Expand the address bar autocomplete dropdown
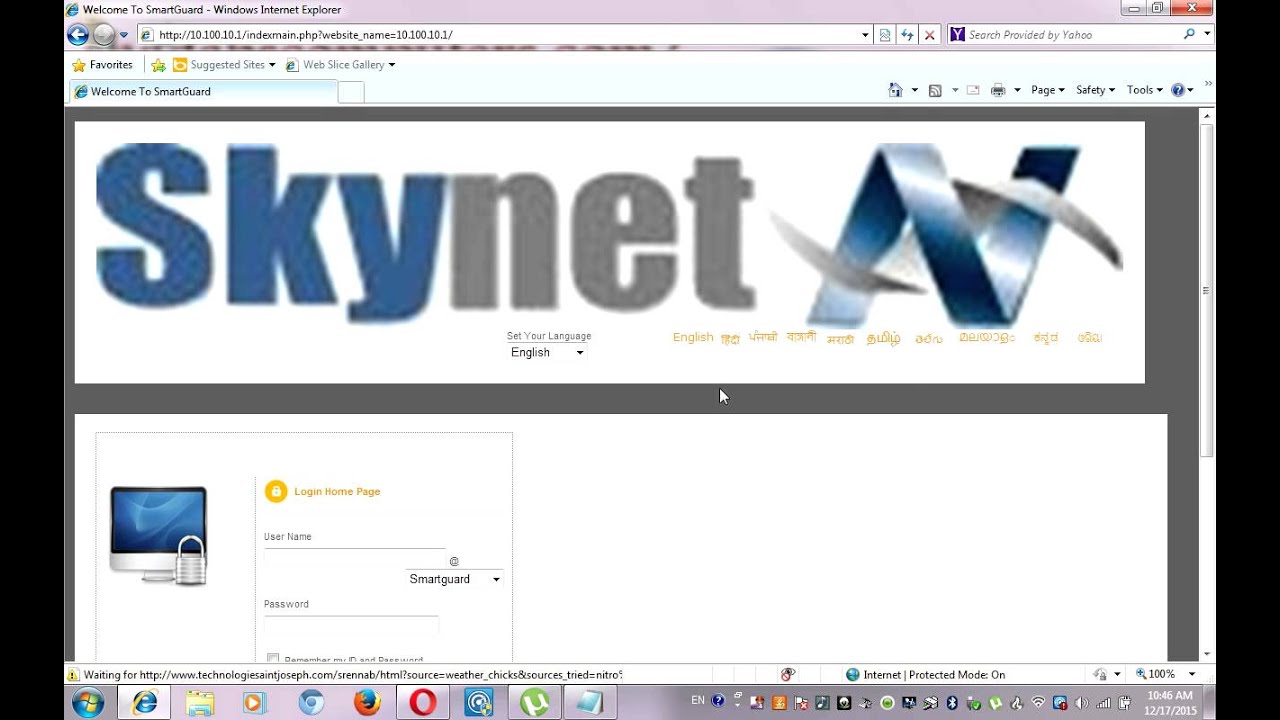The height and width of the screenshot is (720, 1280). (x=865, y=35)
